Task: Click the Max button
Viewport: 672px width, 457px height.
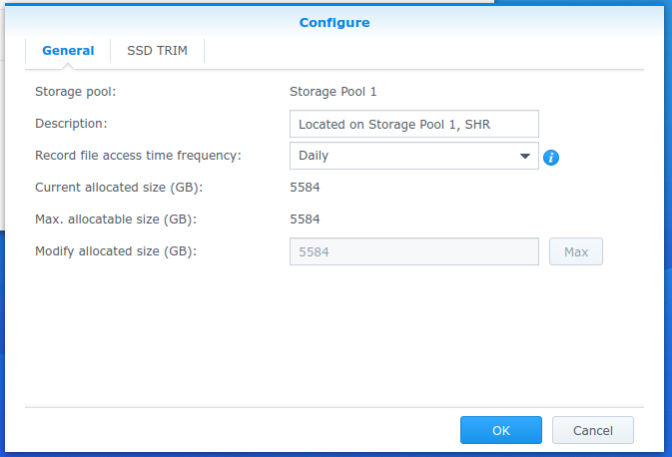Action: coord(576,252)
